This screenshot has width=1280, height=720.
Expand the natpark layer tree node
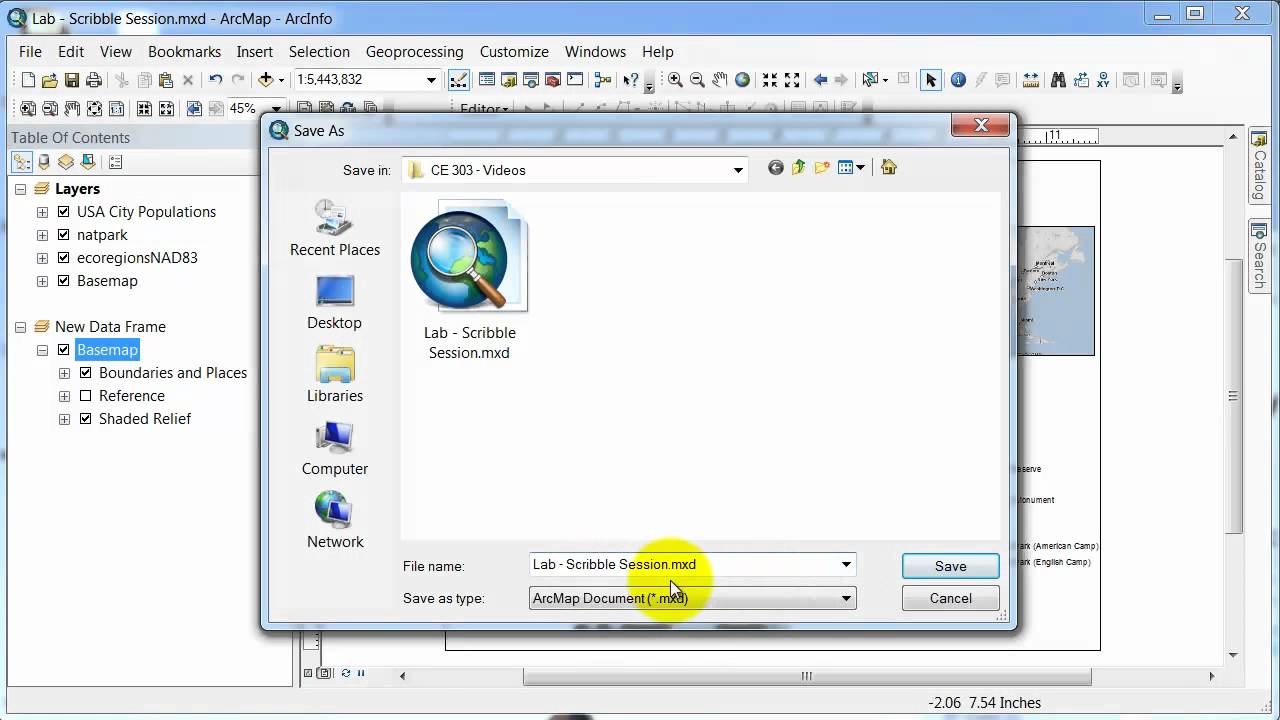click(42, 235)
